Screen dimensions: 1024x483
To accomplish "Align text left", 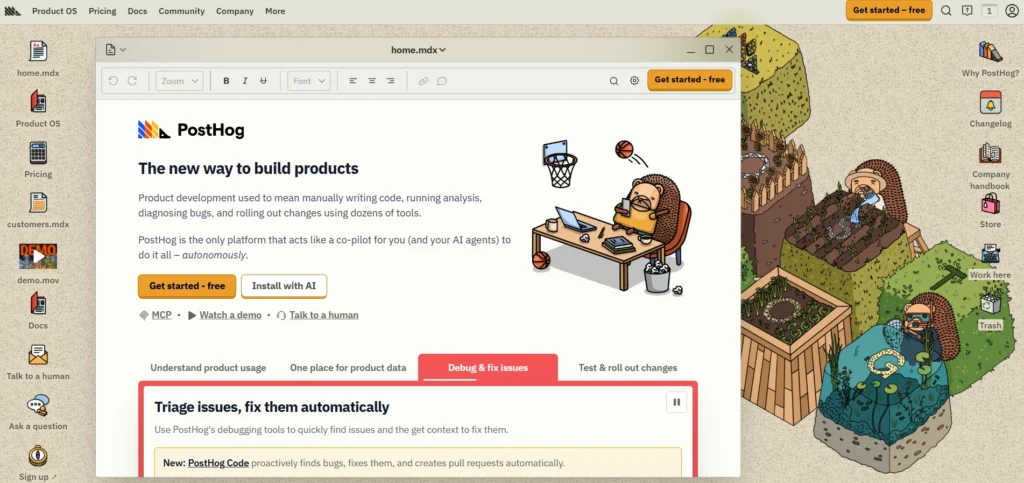I will [x=353, y=81].
